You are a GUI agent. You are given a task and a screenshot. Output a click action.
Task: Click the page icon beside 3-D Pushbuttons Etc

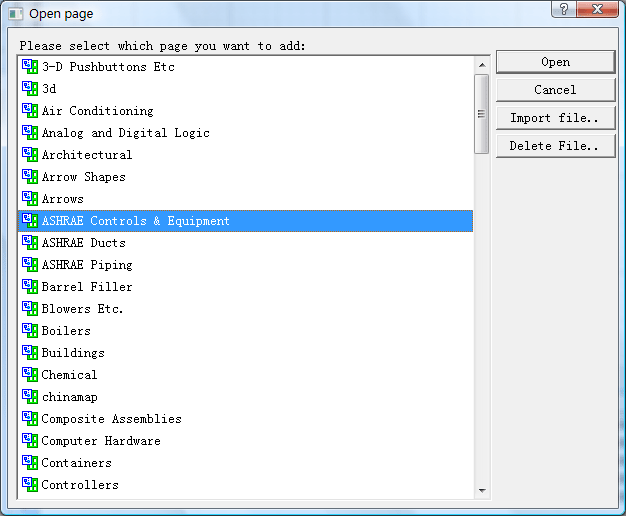tap(30, 66)
